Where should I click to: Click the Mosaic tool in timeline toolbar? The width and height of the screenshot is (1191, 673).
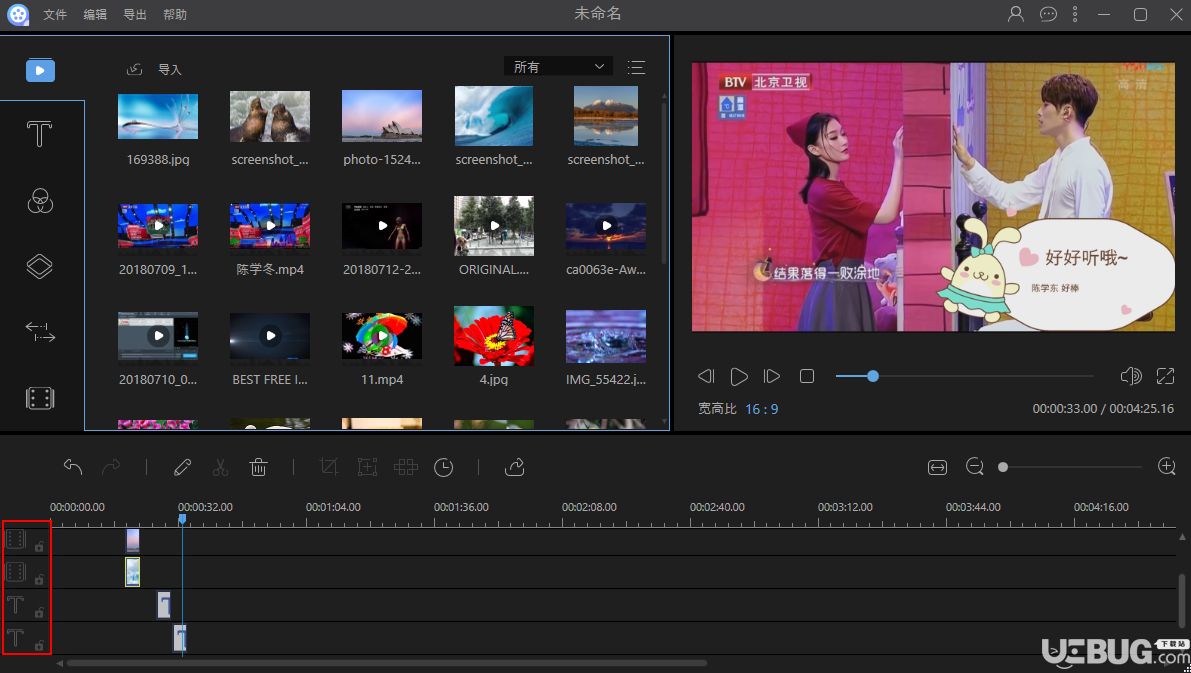(406, 467)
